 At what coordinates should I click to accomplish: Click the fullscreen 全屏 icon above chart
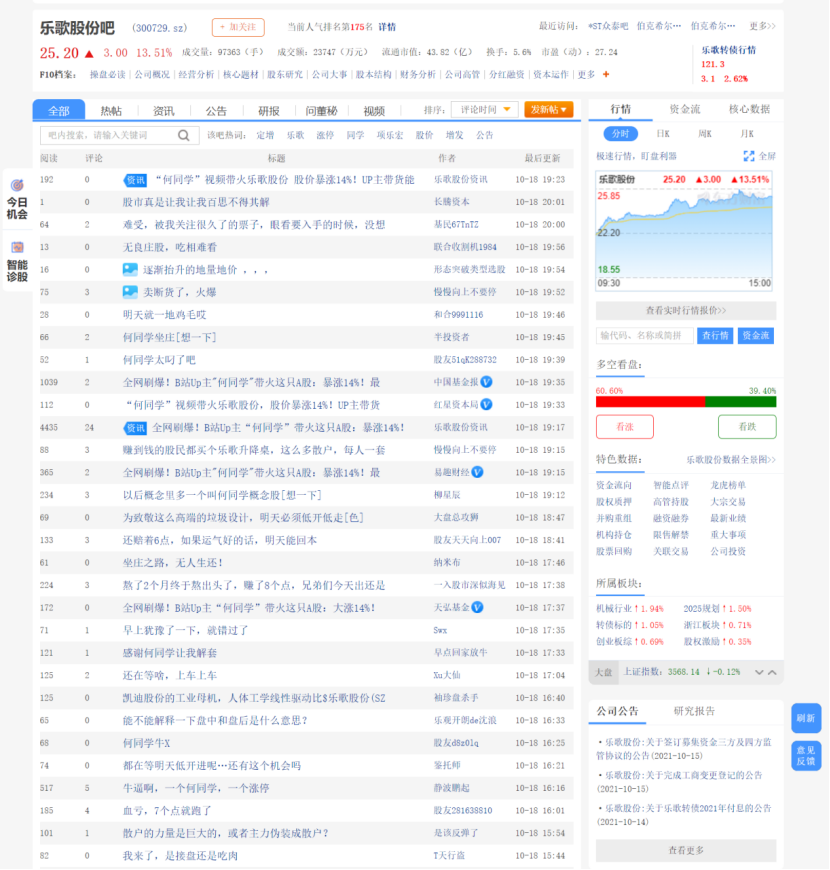click(749, 156)
